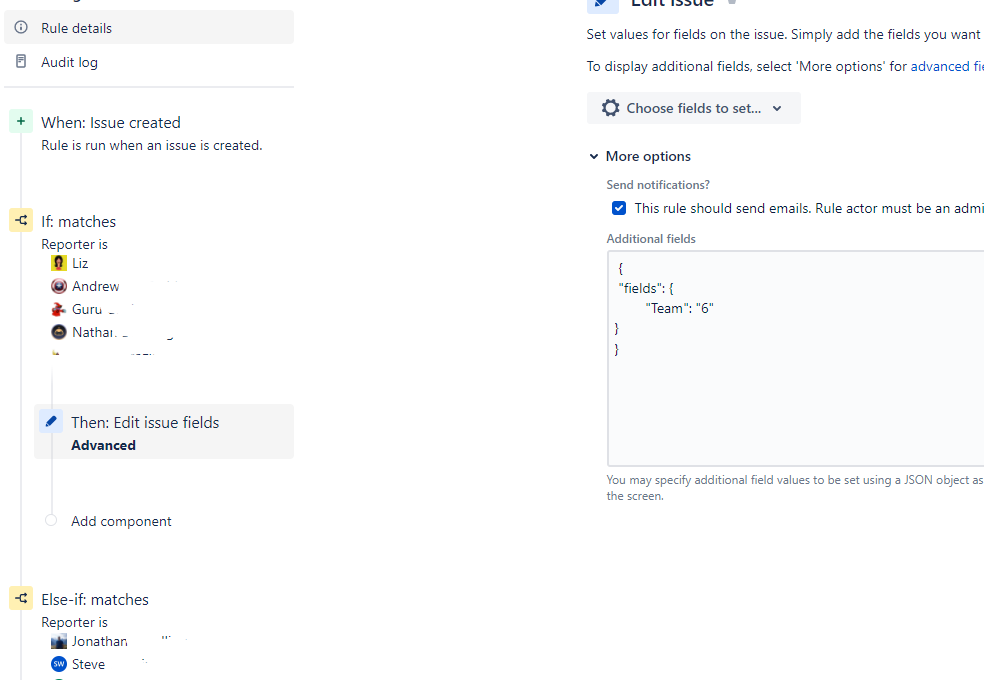The width and height of the screenshot is (984, 680).
Task: Collapse the More options section
Action: (x=594, y=156)
